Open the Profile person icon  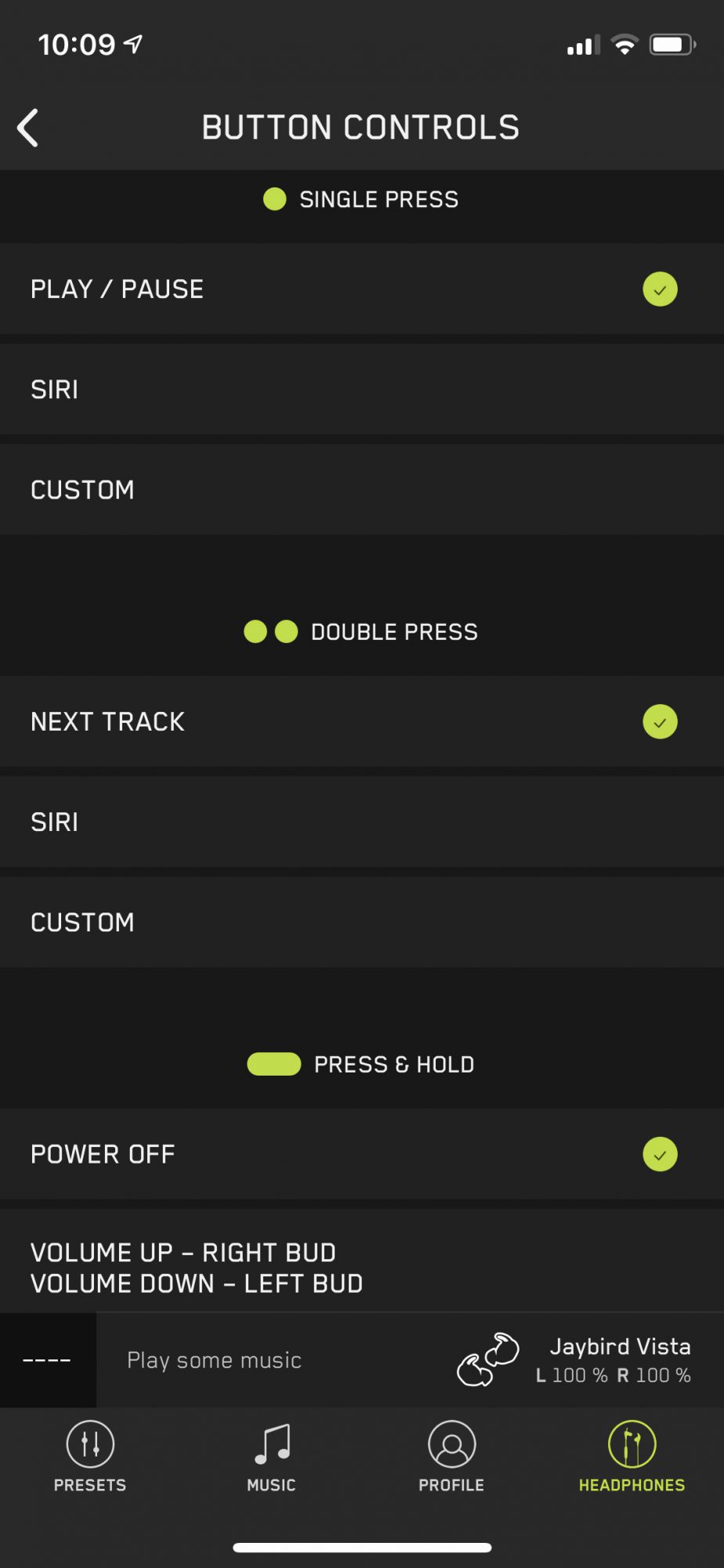tap(452, 1443)
